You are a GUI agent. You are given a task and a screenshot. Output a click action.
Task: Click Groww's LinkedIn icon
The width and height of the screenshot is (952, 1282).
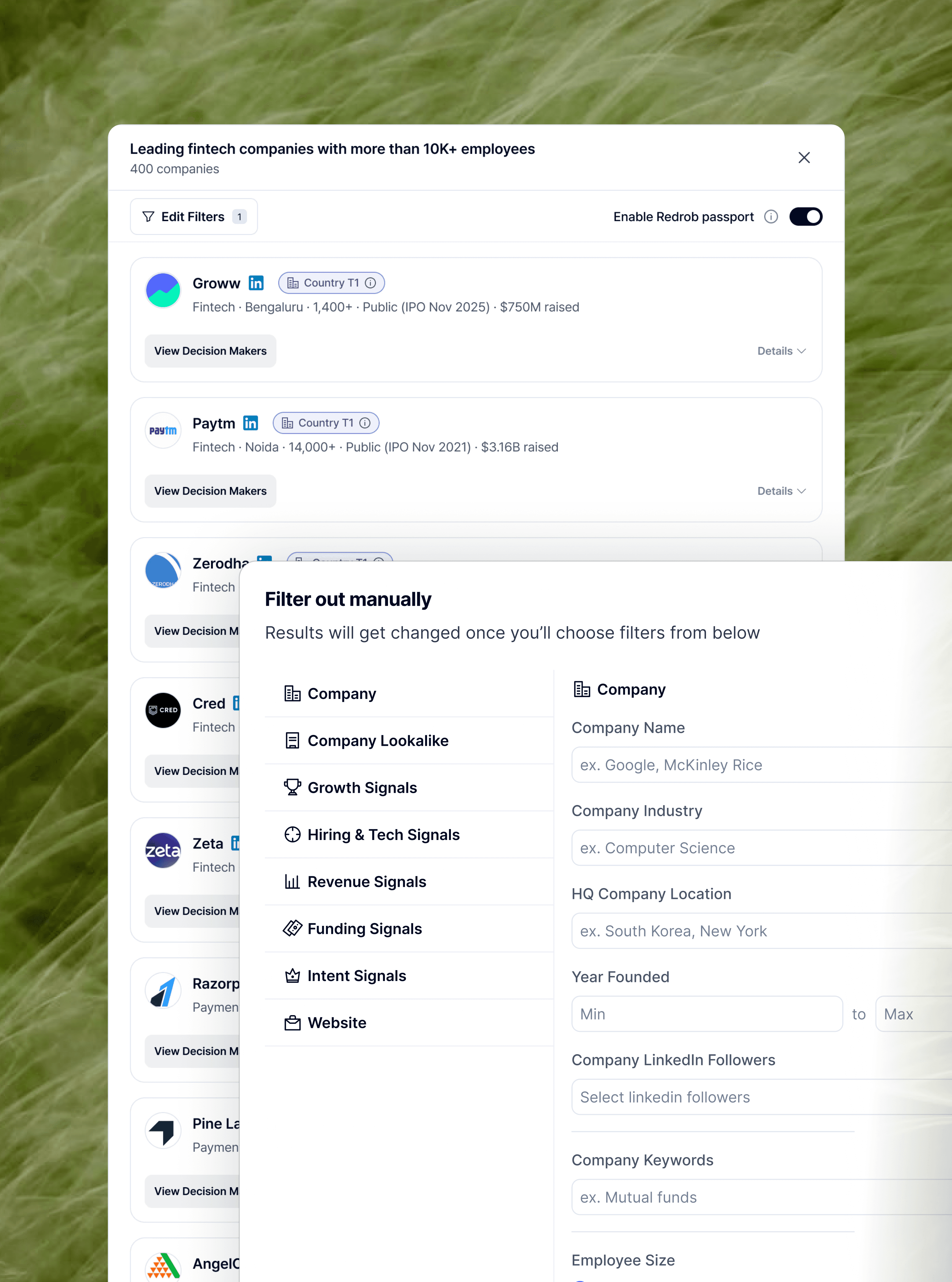pos(256,283)
